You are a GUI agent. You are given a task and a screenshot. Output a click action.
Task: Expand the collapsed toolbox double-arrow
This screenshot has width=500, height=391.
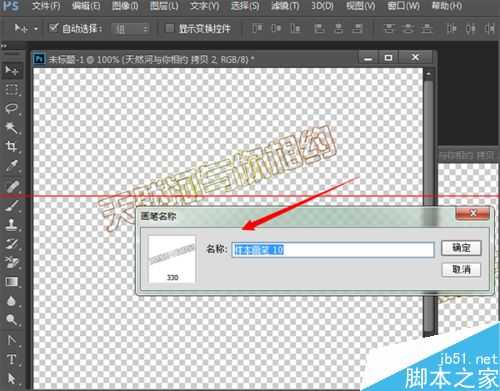(x=4, y=46)
